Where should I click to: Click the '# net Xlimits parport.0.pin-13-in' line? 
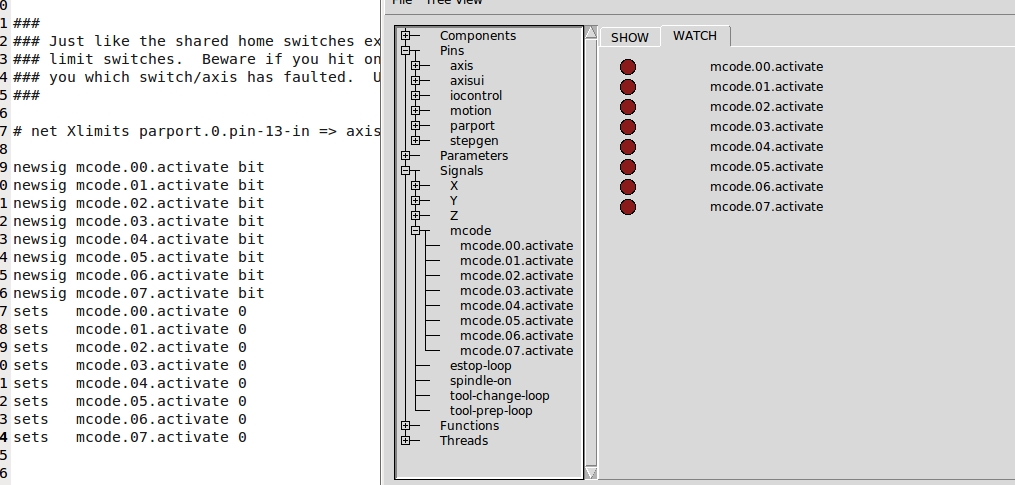click(x=196, y=131)
